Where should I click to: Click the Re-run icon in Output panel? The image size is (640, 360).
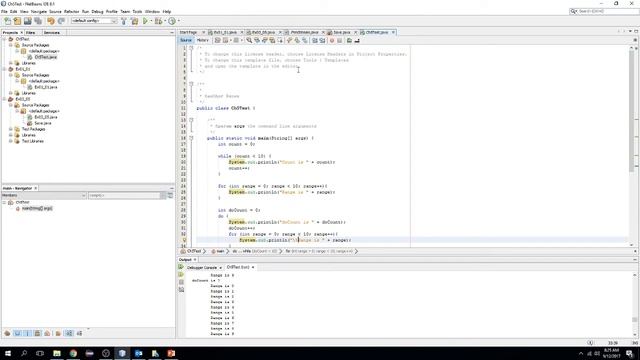(x=181, y=267)
